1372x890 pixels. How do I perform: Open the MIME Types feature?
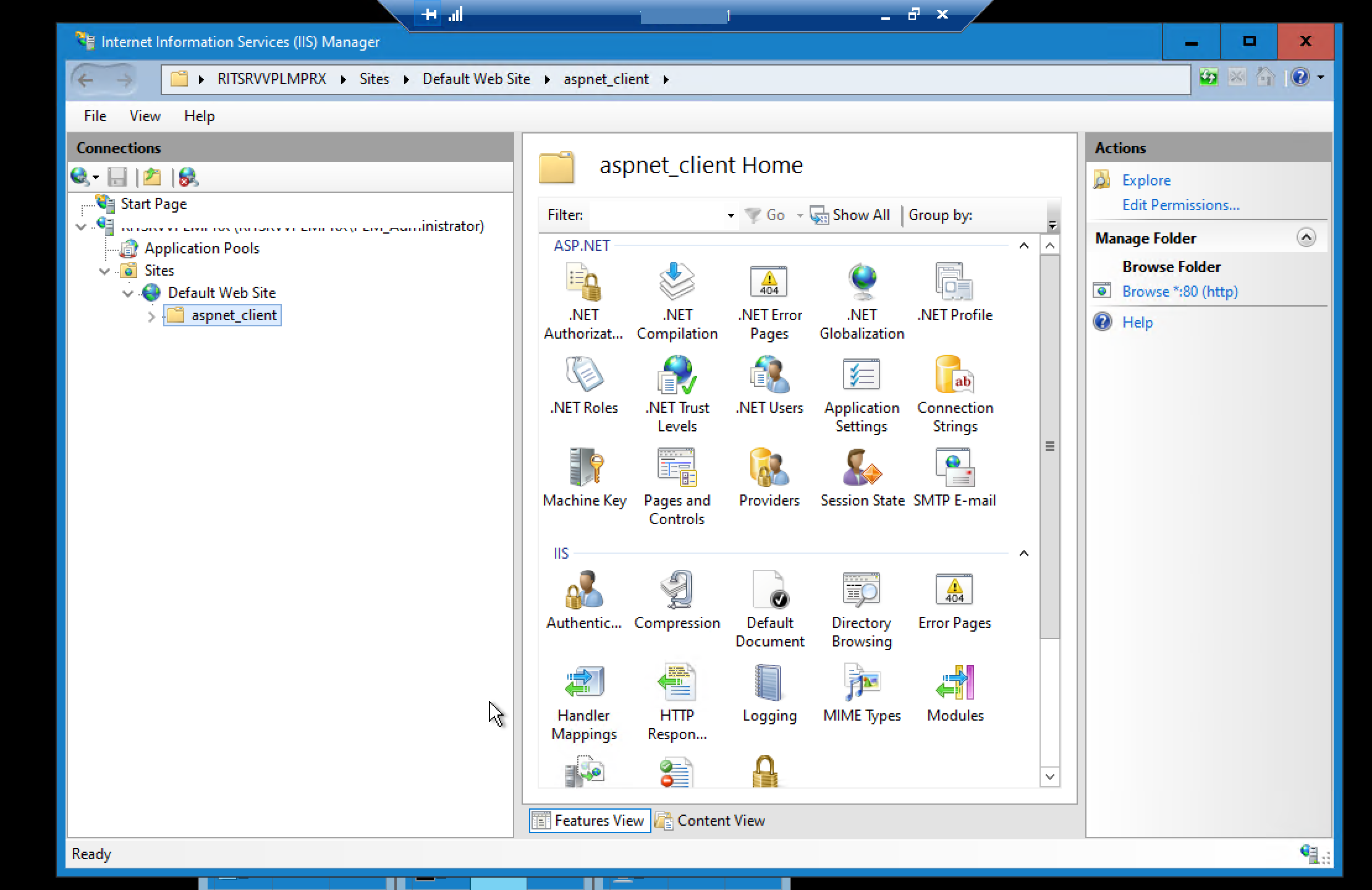tap(862, 693)
